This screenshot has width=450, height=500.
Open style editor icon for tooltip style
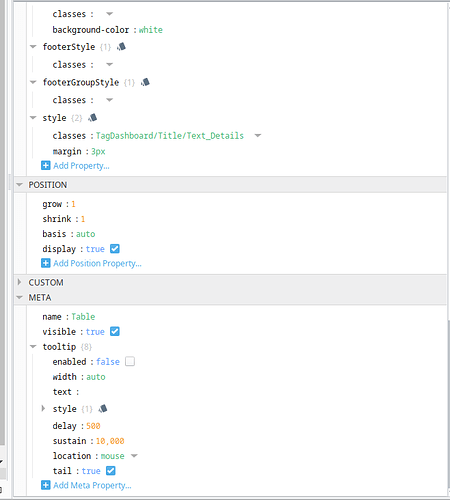[103, 409]
